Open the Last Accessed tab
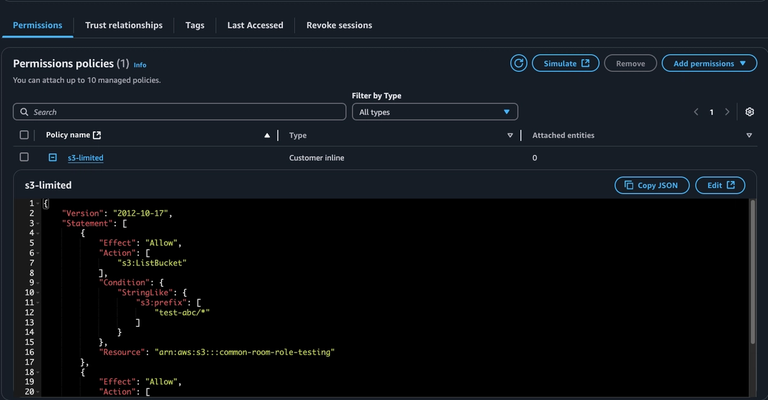768x400 pixels. point(255,25)
